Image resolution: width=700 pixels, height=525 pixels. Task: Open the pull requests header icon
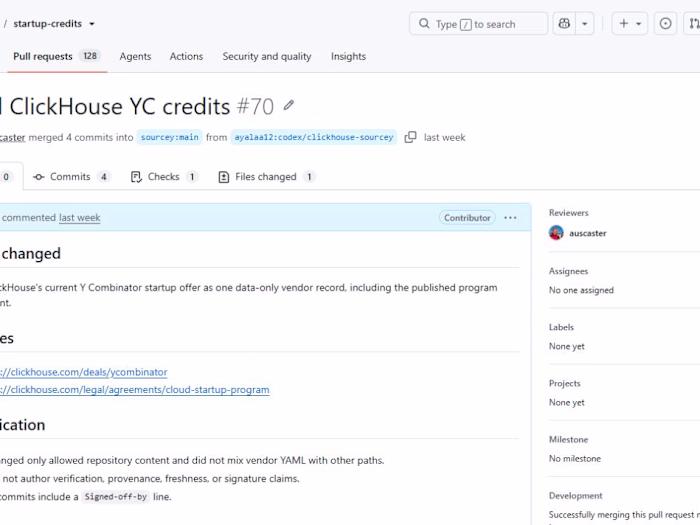[694, 24]
